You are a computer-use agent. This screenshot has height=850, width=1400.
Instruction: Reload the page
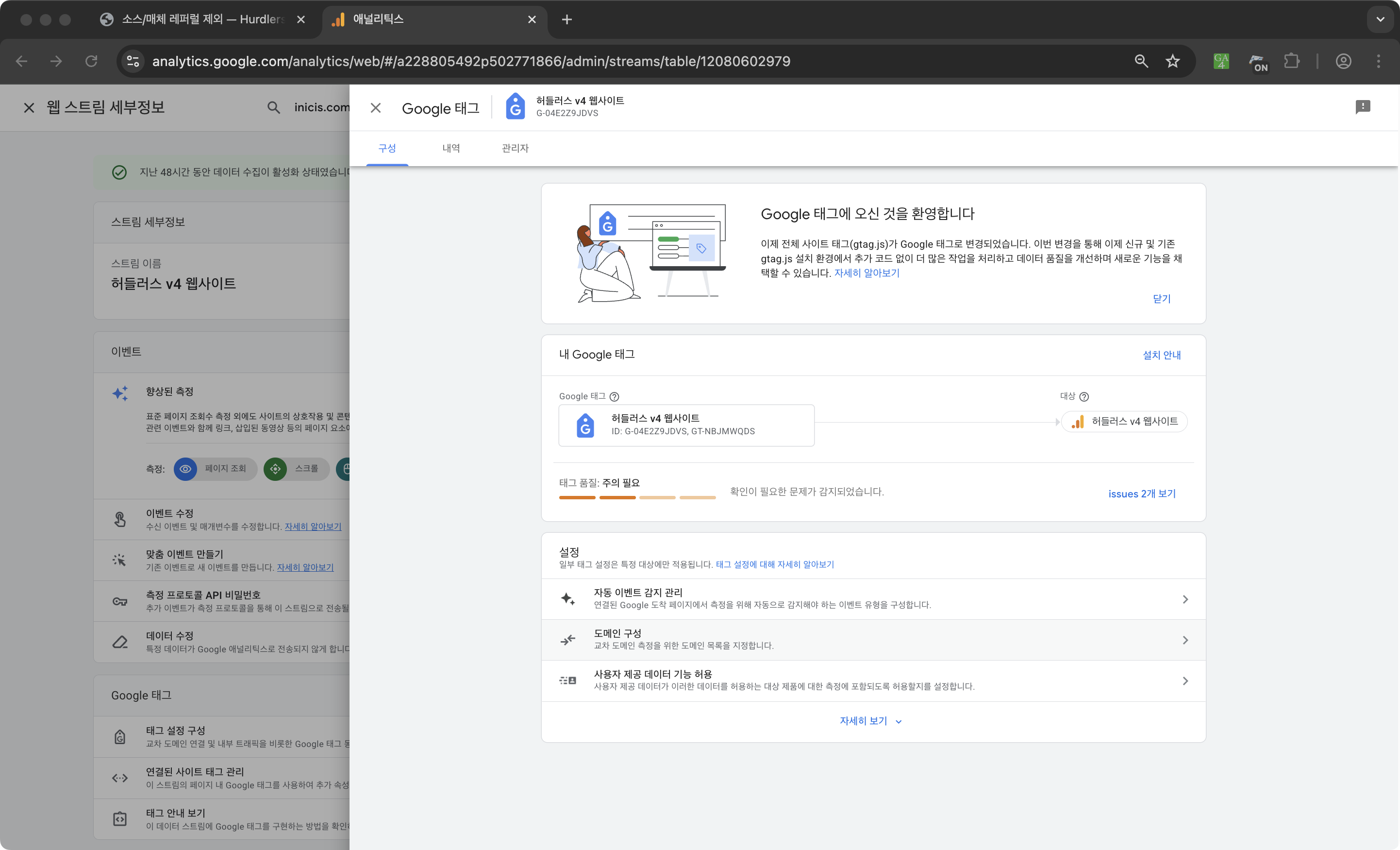point(91,61)
